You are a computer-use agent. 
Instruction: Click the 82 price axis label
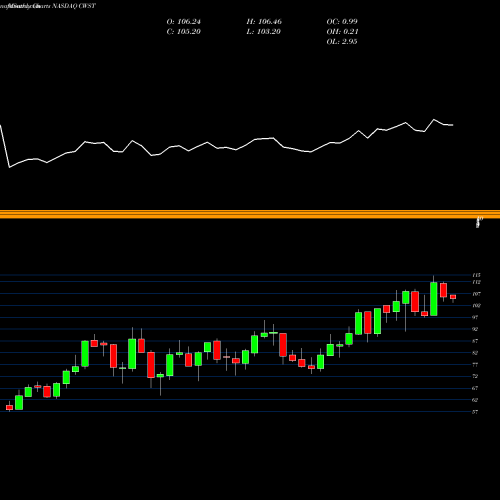tap(475, 353)
